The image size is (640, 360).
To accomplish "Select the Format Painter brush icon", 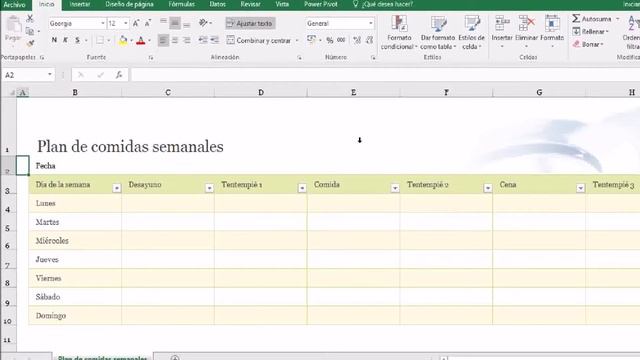I will [x=30, y=43].
